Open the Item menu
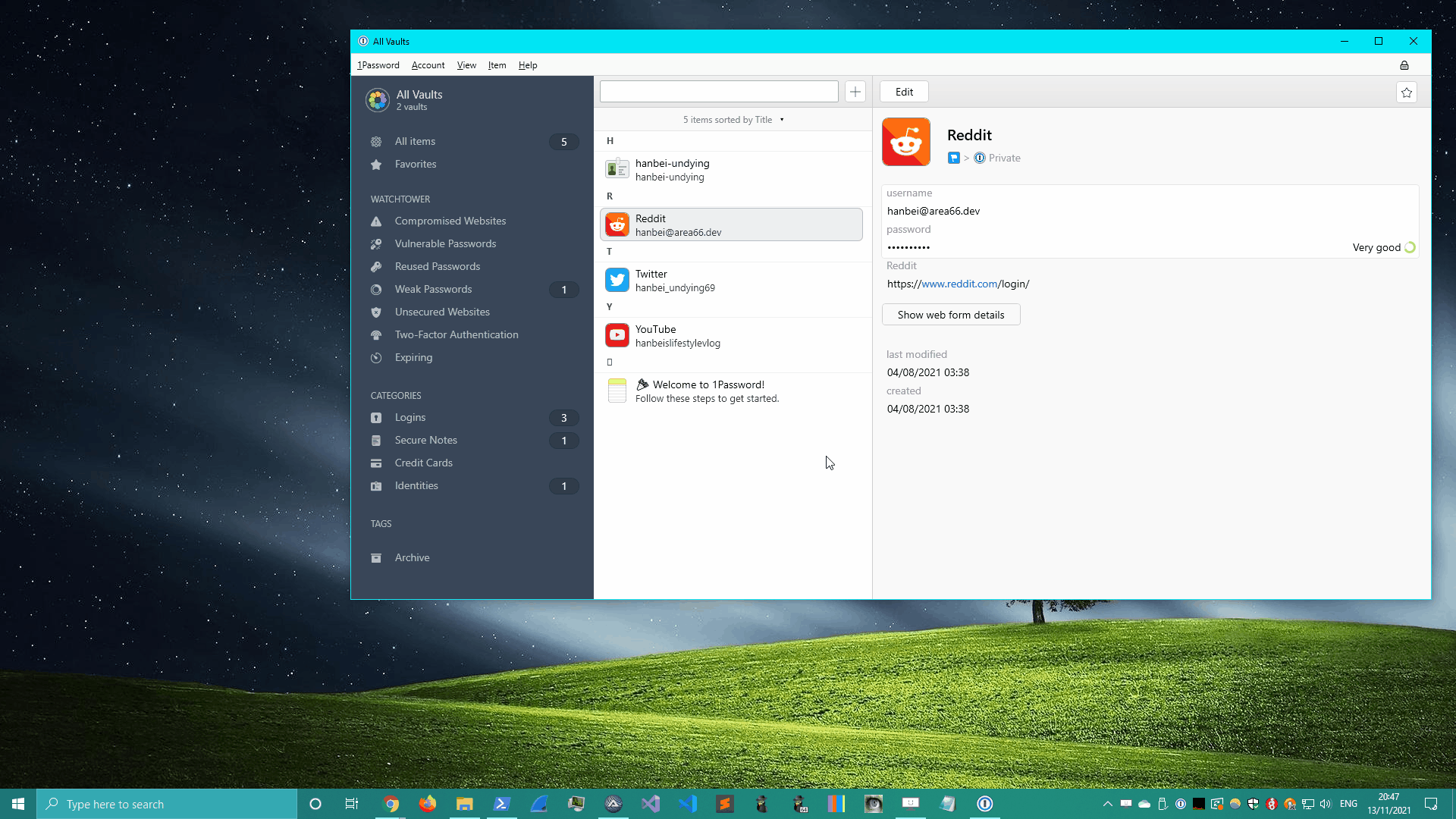This screenshot has width=1456, height=819. coord(497,65)
